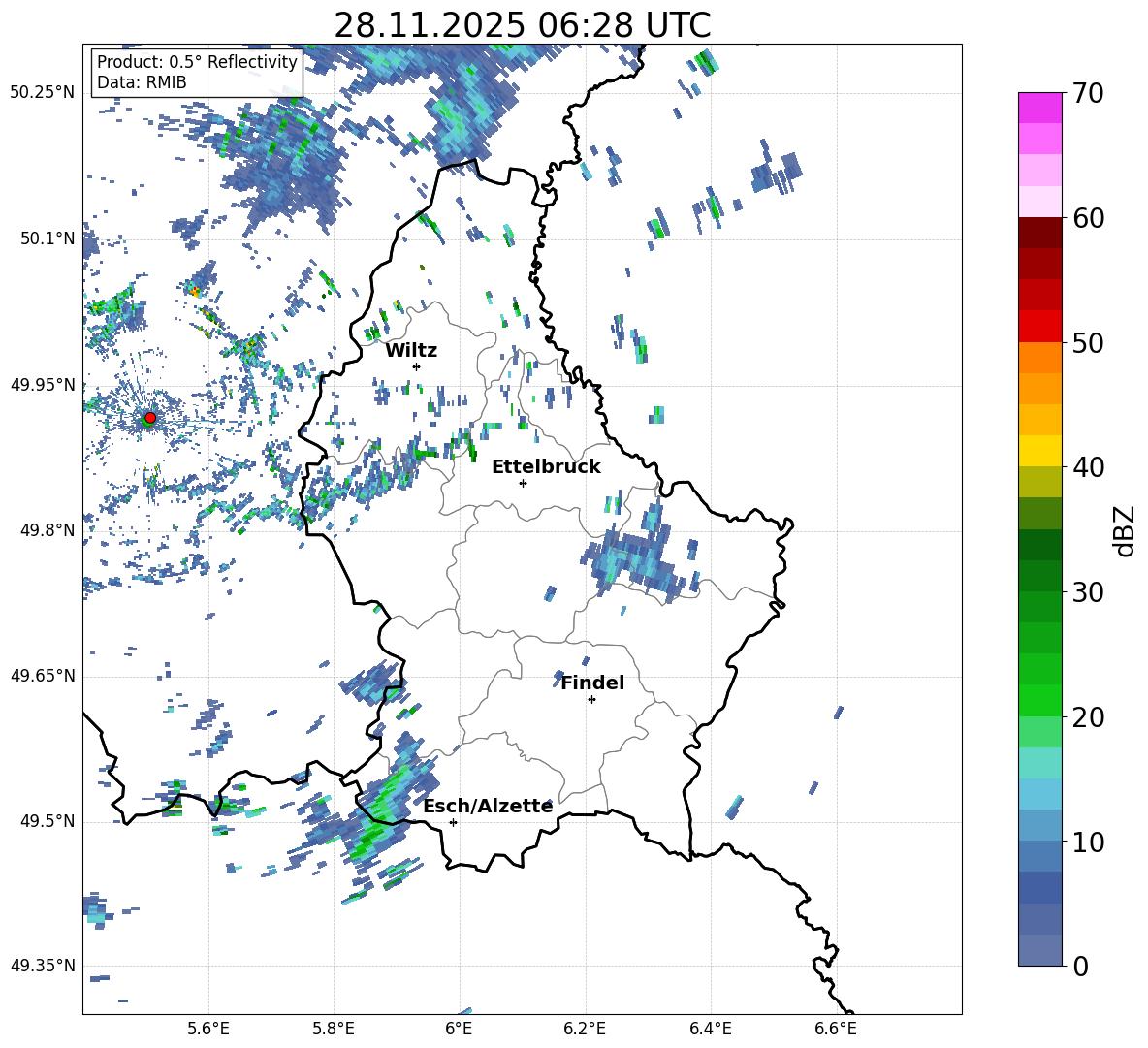This screenshot has height=1048, width=1148.
Task: Select the Findel city label
Action: [592, 683]
